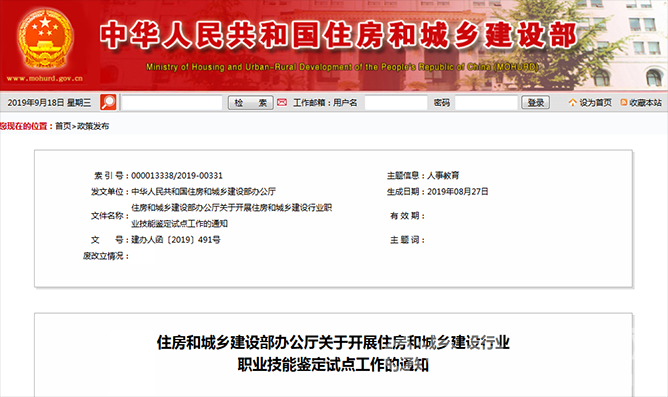Viewport: 668px width, 397px height.
Task: Click the 发文单位 label
Action: pos(109,192)
